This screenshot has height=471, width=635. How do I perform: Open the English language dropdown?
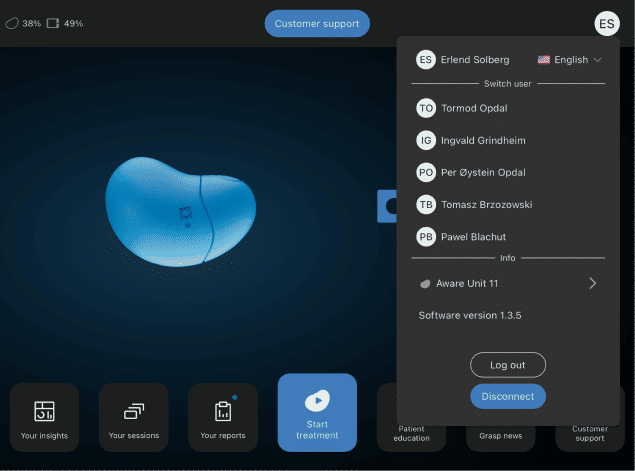pos(569,60)
